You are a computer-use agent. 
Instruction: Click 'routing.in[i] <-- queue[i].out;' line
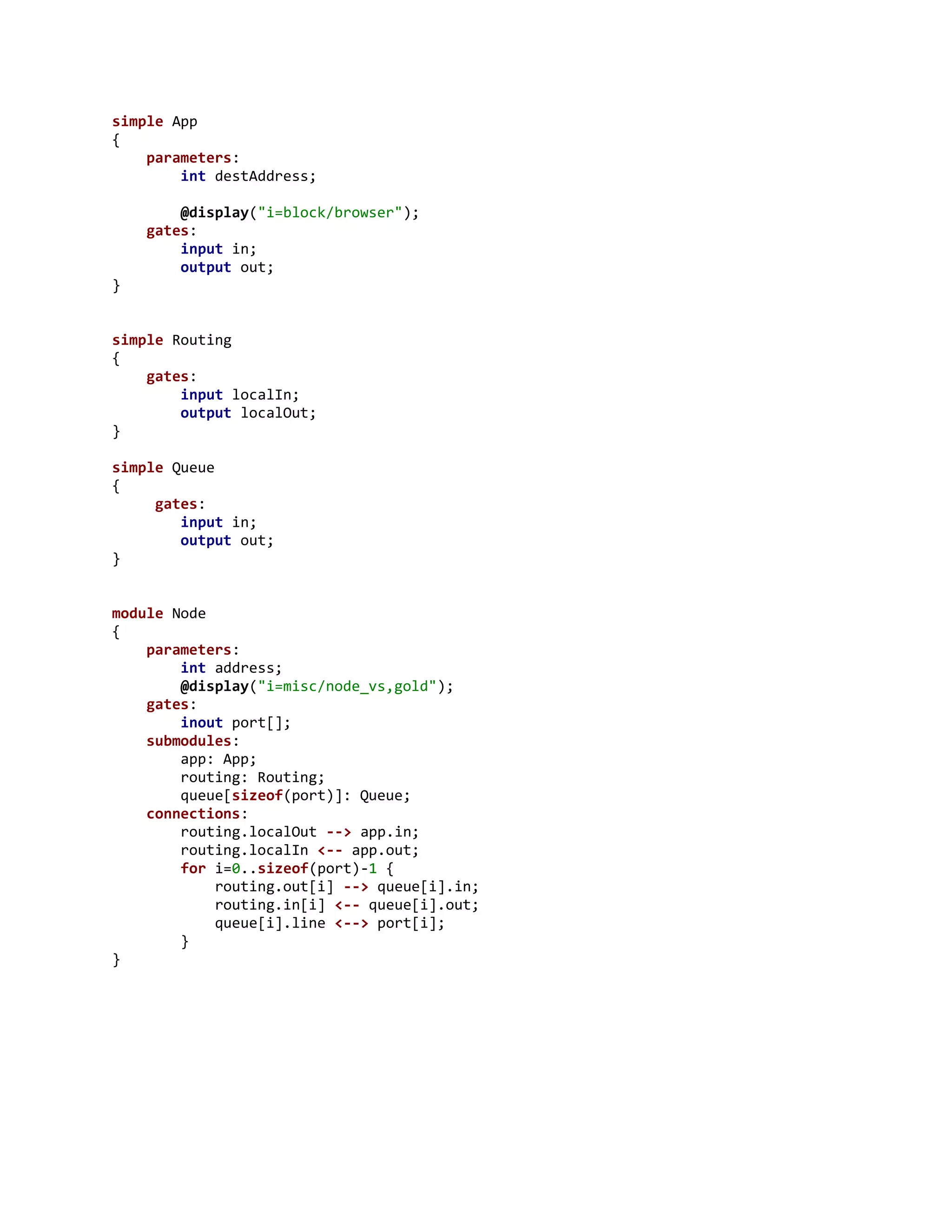click(347, 905)
